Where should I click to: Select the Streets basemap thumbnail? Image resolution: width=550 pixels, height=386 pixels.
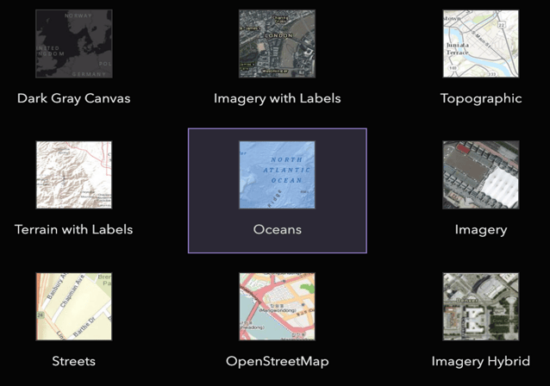tap(74, 306)
